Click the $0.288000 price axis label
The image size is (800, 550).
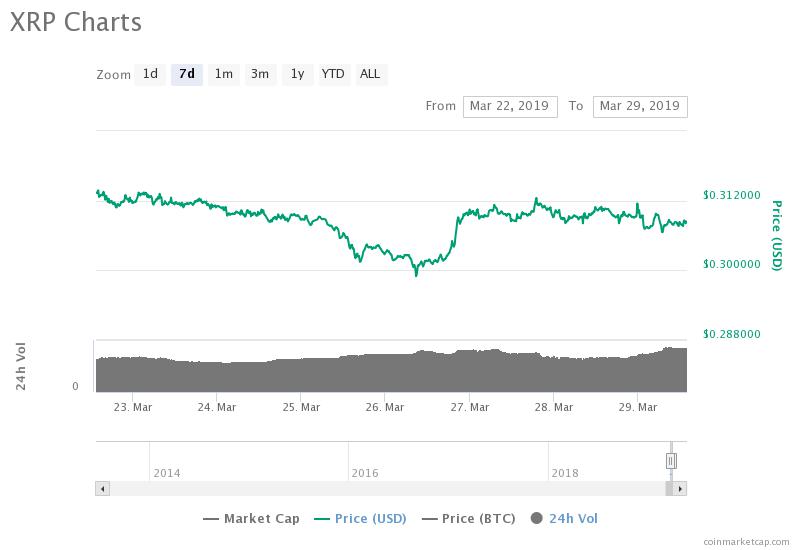tap(732, 334)
